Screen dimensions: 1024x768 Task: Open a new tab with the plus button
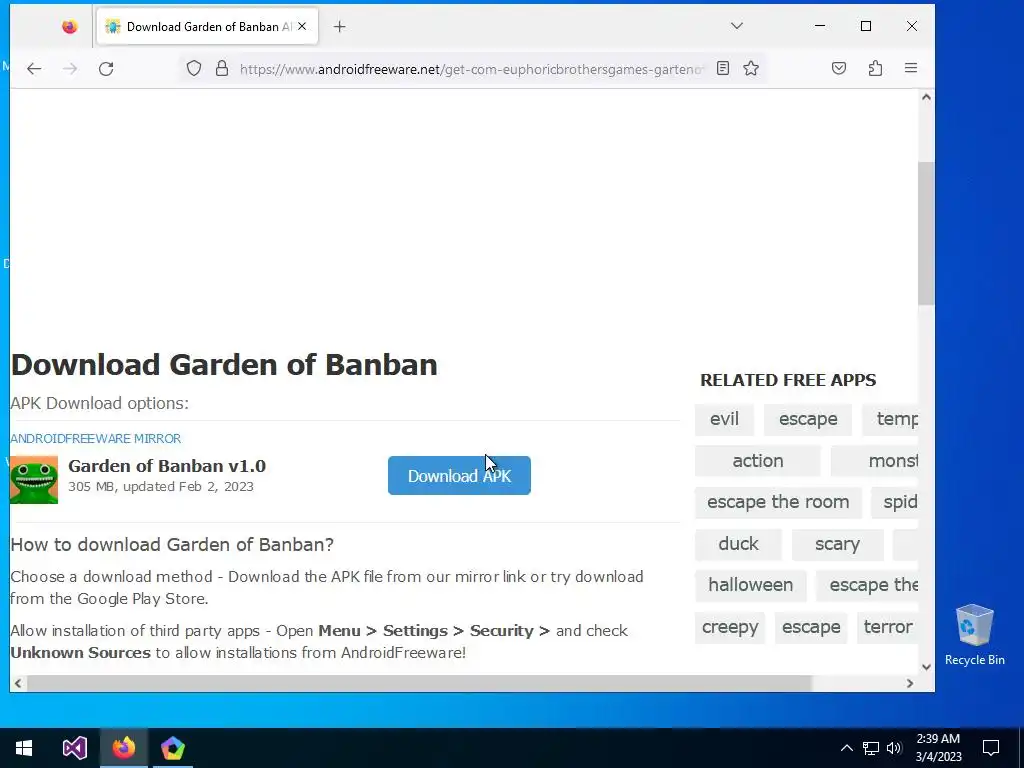[x=340, y=27]
